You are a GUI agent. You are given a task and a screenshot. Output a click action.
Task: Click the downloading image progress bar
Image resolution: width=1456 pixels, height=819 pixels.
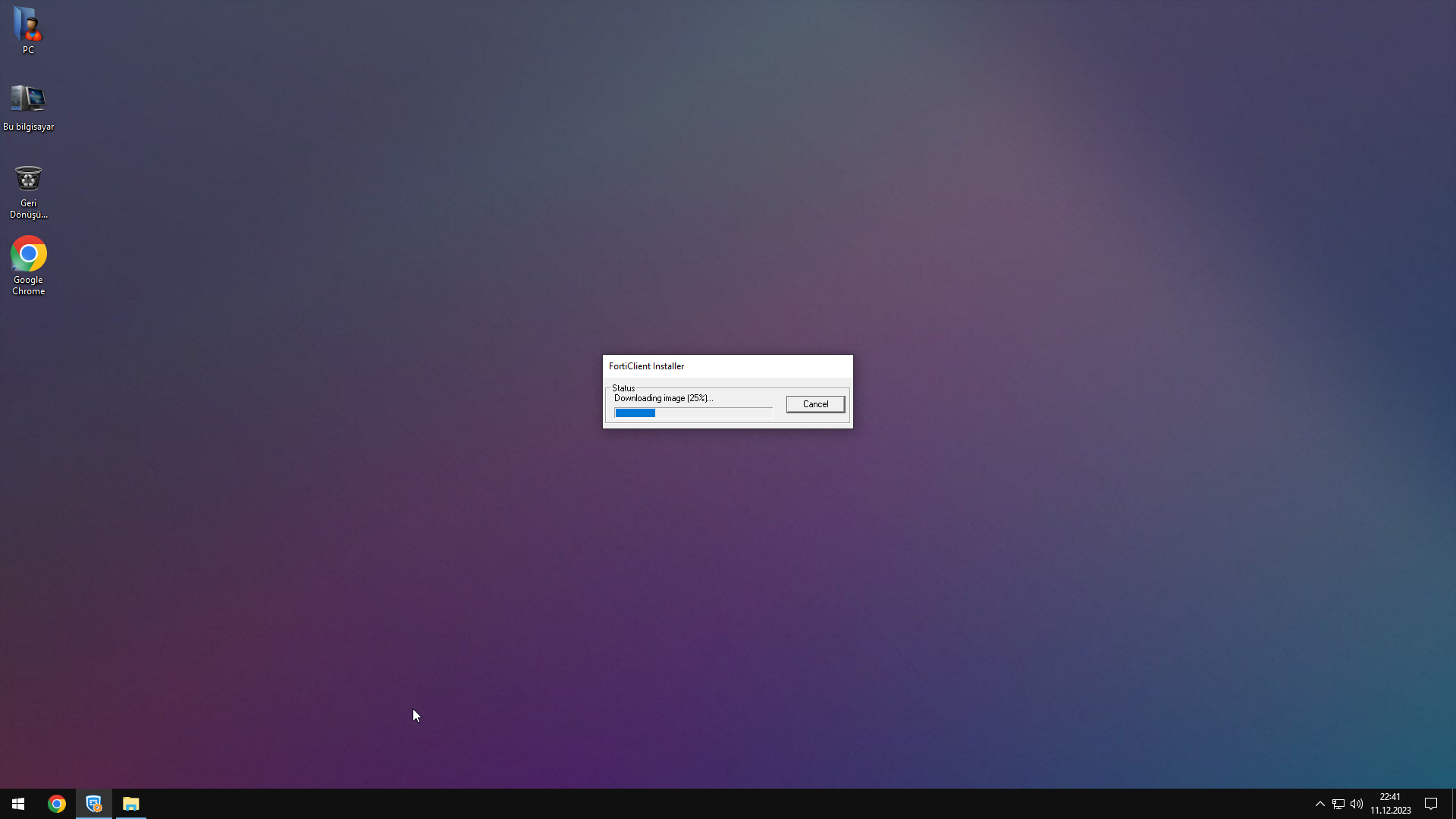click(x=693, y=413)
